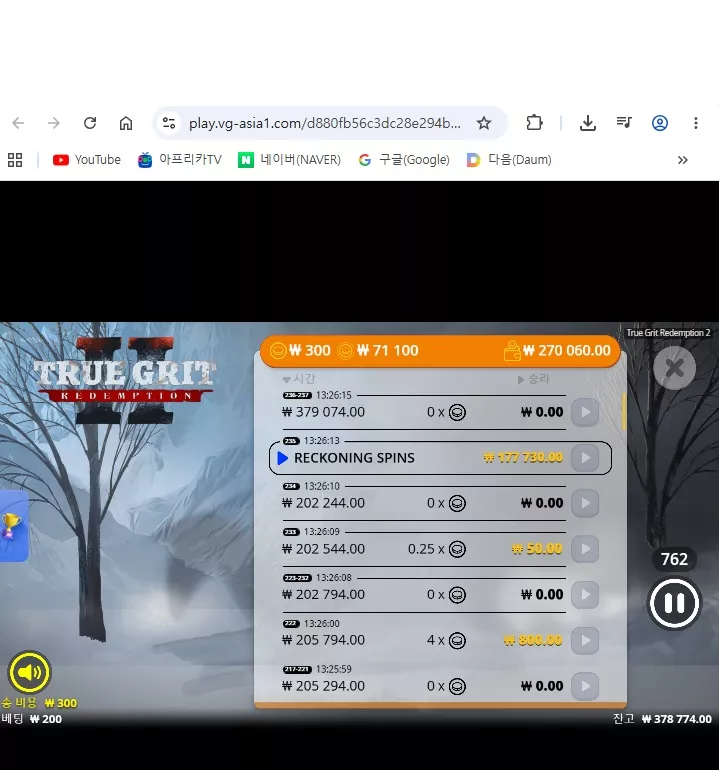Pause autoplay with the pause button
719x770 pixels.
(674, 603)
